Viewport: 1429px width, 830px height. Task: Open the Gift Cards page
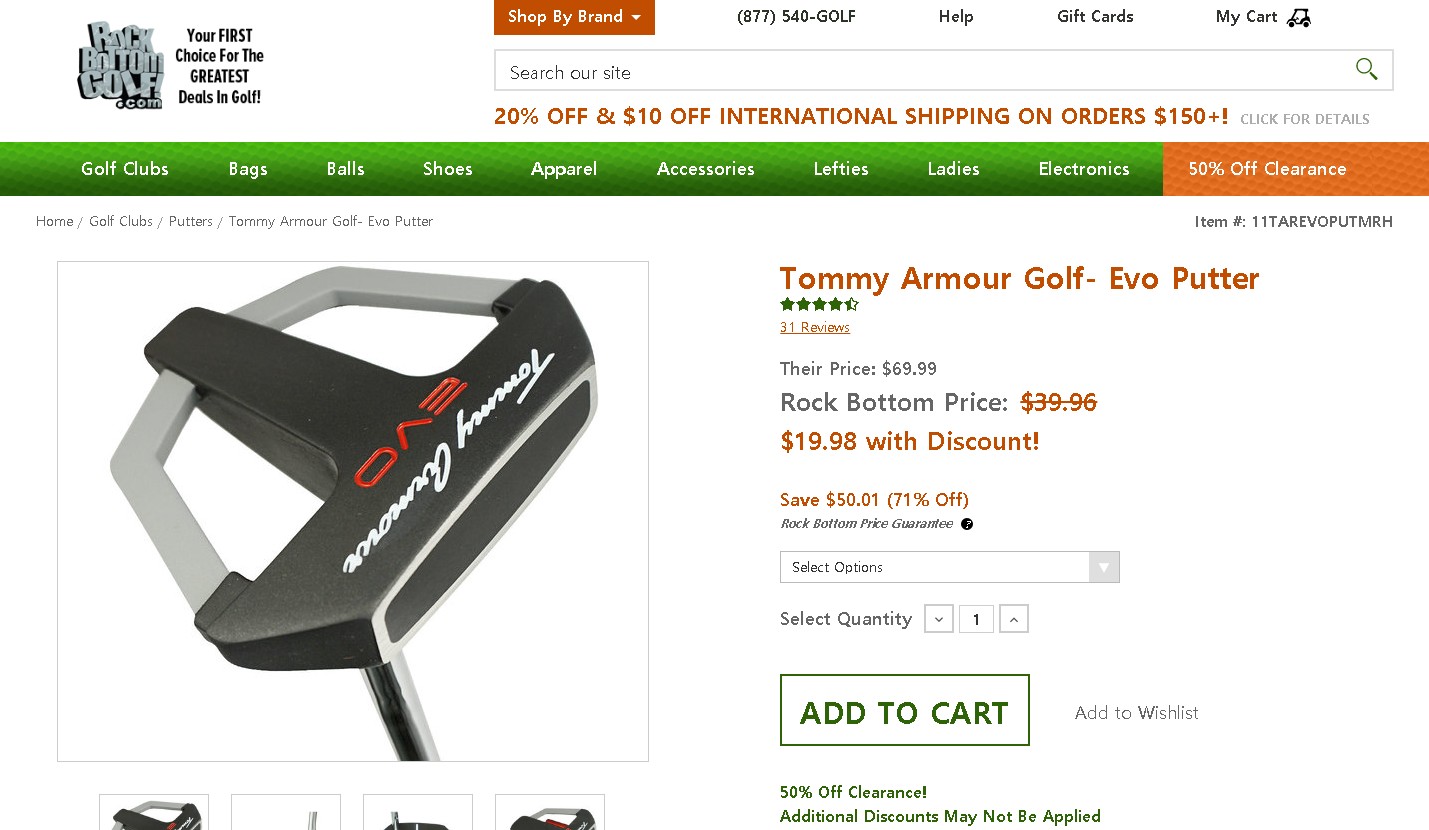[1095, 16]
